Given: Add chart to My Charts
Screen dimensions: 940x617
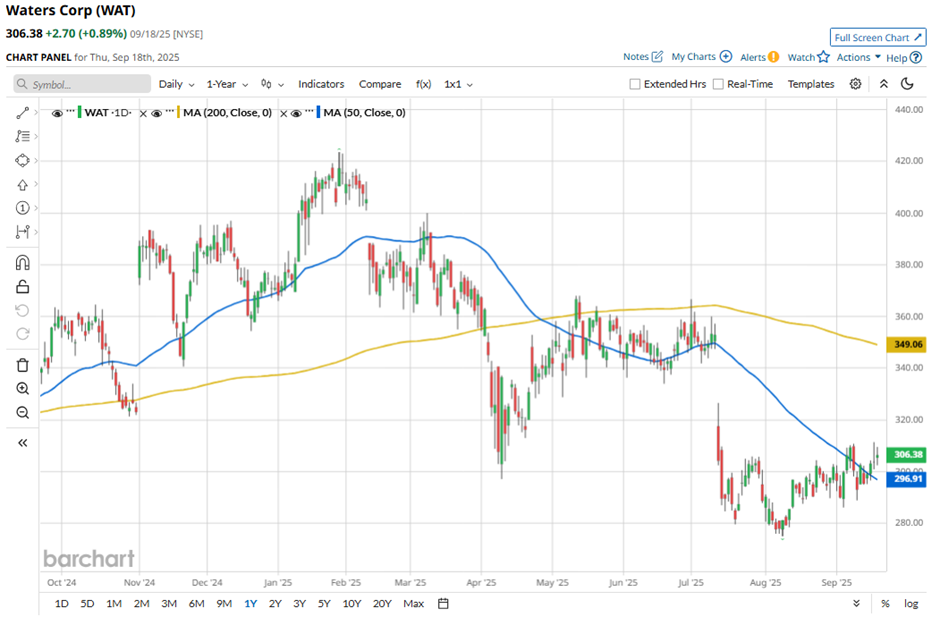Looking at the screenshot, I should coord(725,56).
